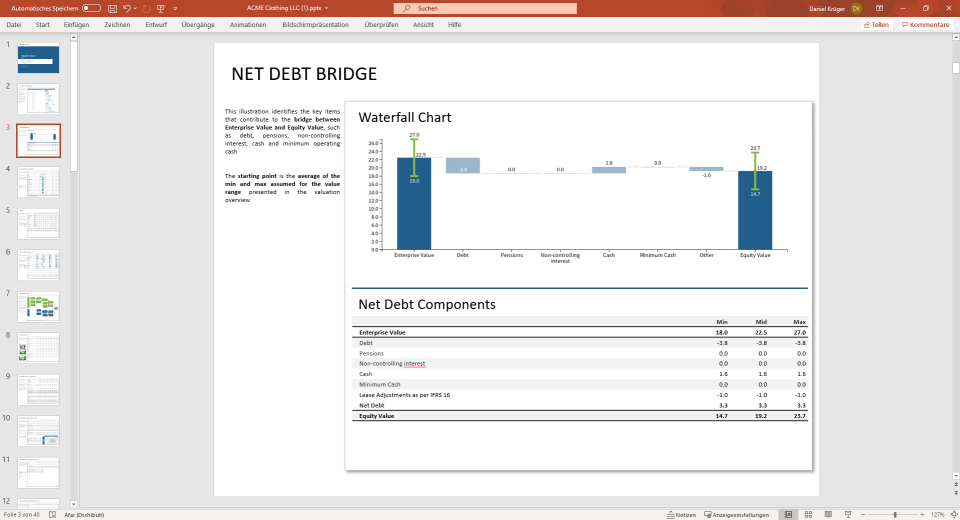This screenshot has width=960, height=520.
Task: Switch to the Start tab
Action: pos(43,24)
